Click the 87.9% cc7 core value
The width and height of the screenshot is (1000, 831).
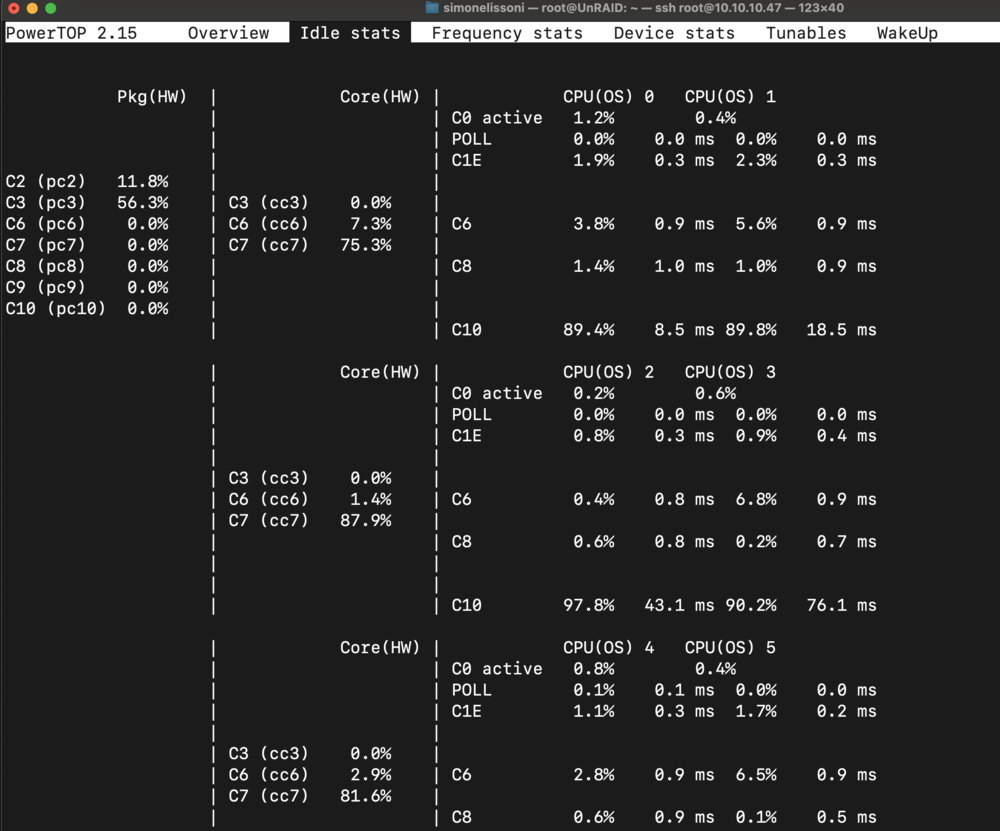(366, 520)
